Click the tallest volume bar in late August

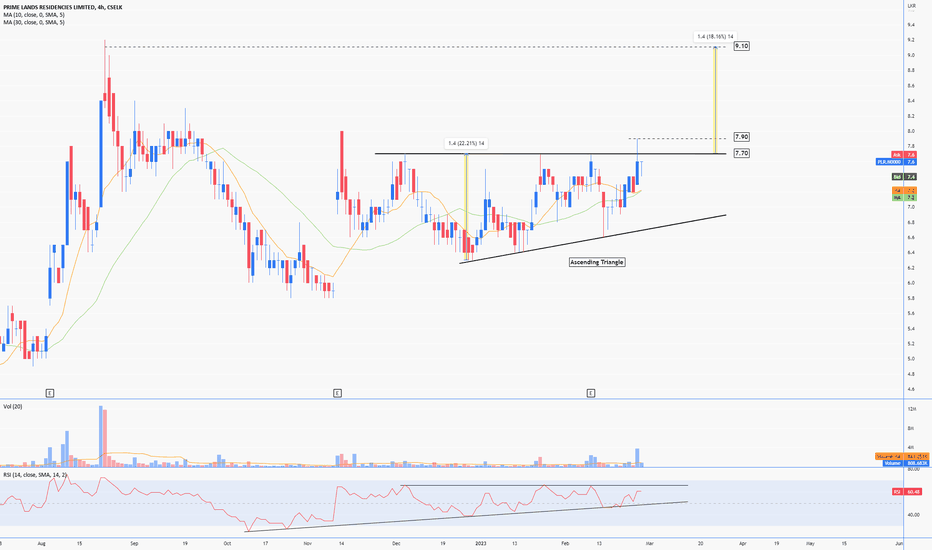click(100, 436)
